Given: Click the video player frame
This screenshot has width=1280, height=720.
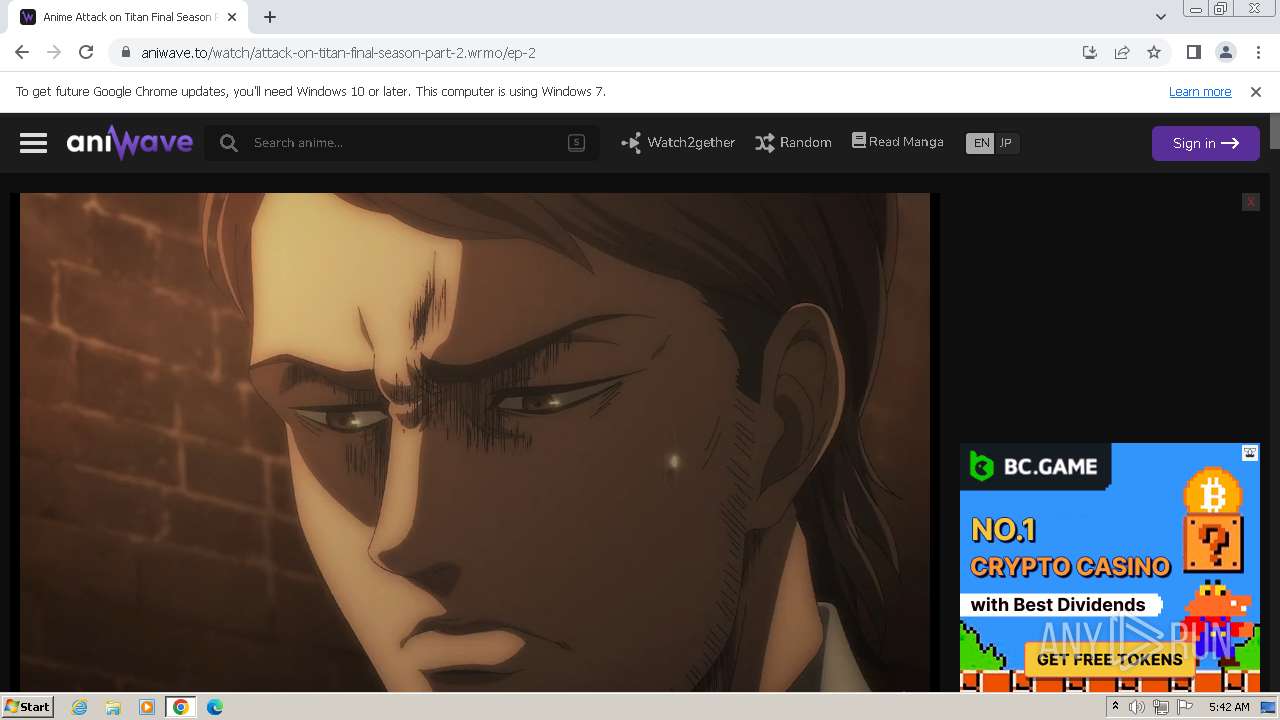Looking at the screenshot, I should coord(475,442).
